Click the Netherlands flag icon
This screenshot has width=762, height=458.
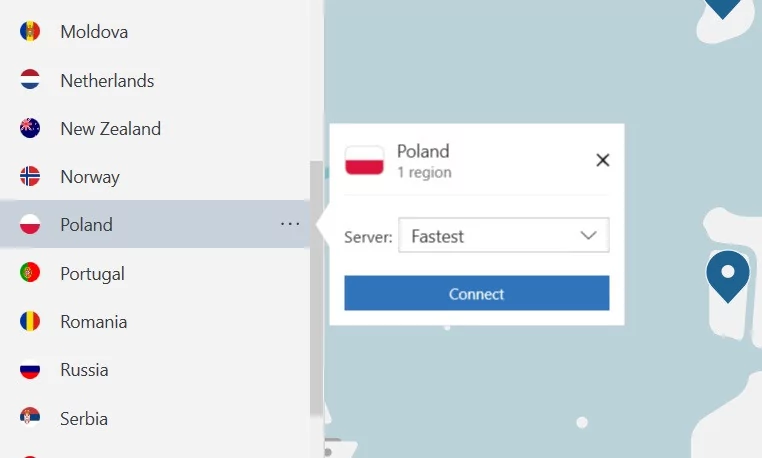(x=30, y=80)
